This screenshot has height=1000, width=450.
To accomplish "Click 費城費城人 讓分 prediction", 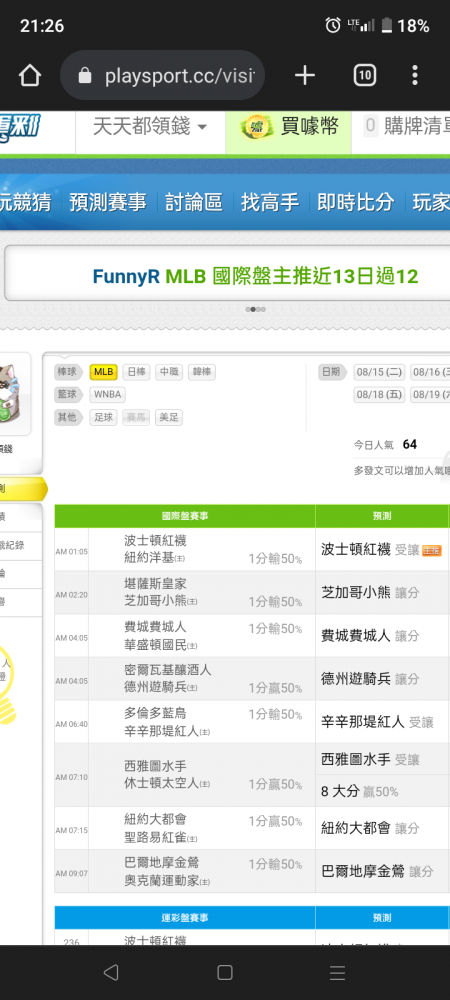I will [x=370, y=636].
